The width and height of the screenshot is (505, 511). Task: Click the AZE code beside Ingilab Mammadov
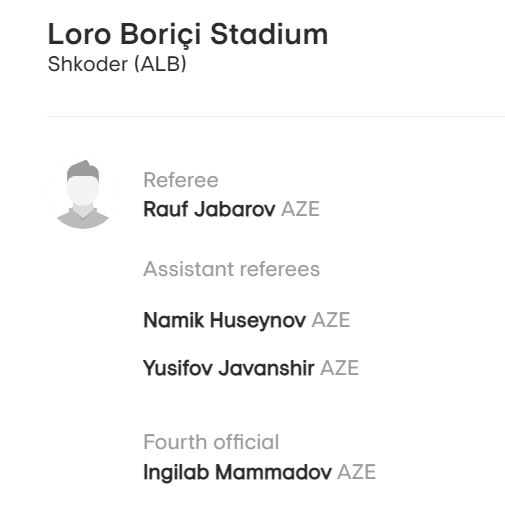point(357,472)
